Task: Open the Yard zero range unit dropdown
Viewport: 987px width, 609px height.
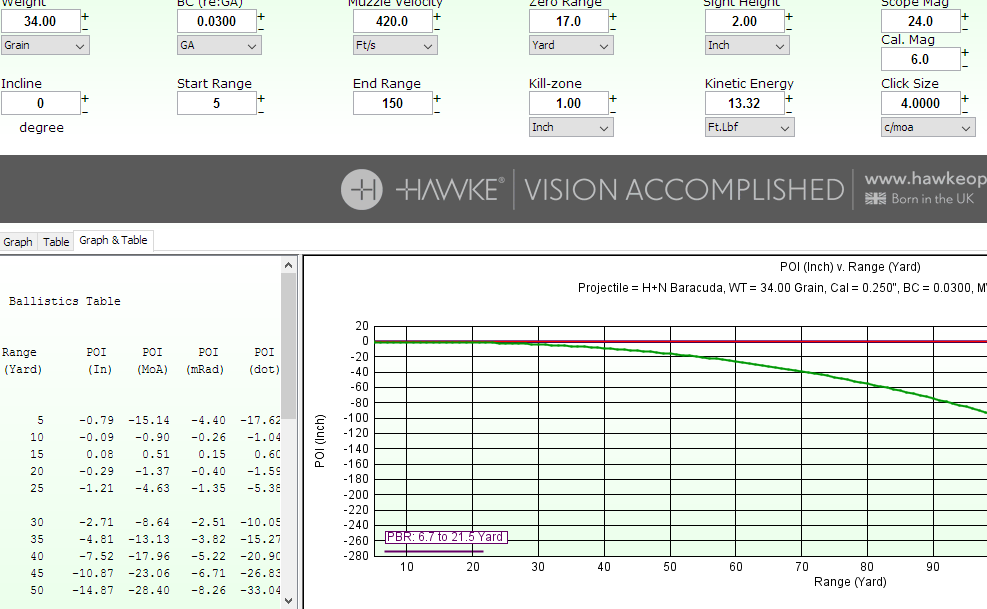Action: click(x=571, y=45)
